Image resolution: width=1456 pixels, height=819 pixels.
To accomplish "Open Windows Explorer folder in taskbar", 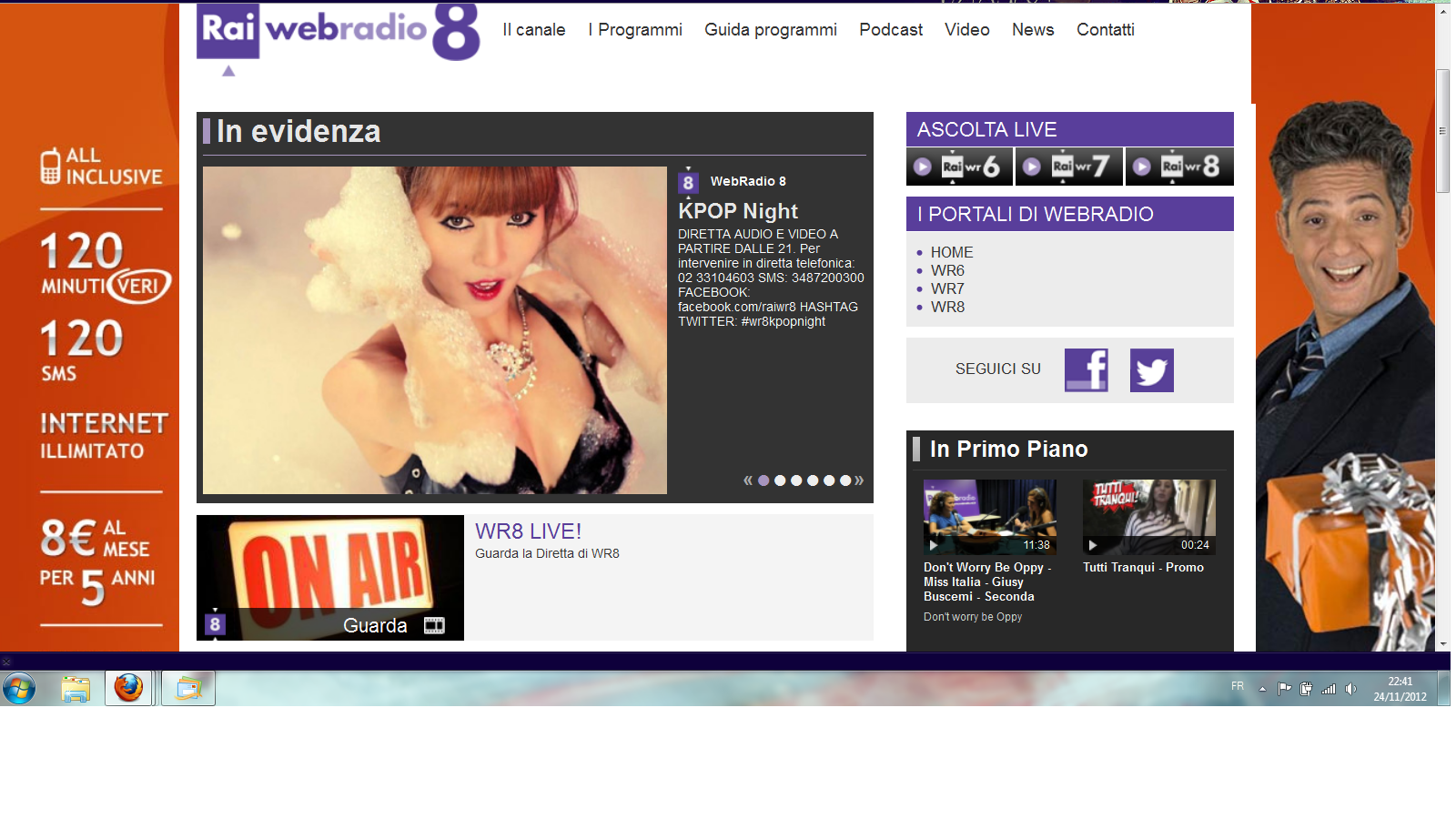I will click(x=76, y=689).
